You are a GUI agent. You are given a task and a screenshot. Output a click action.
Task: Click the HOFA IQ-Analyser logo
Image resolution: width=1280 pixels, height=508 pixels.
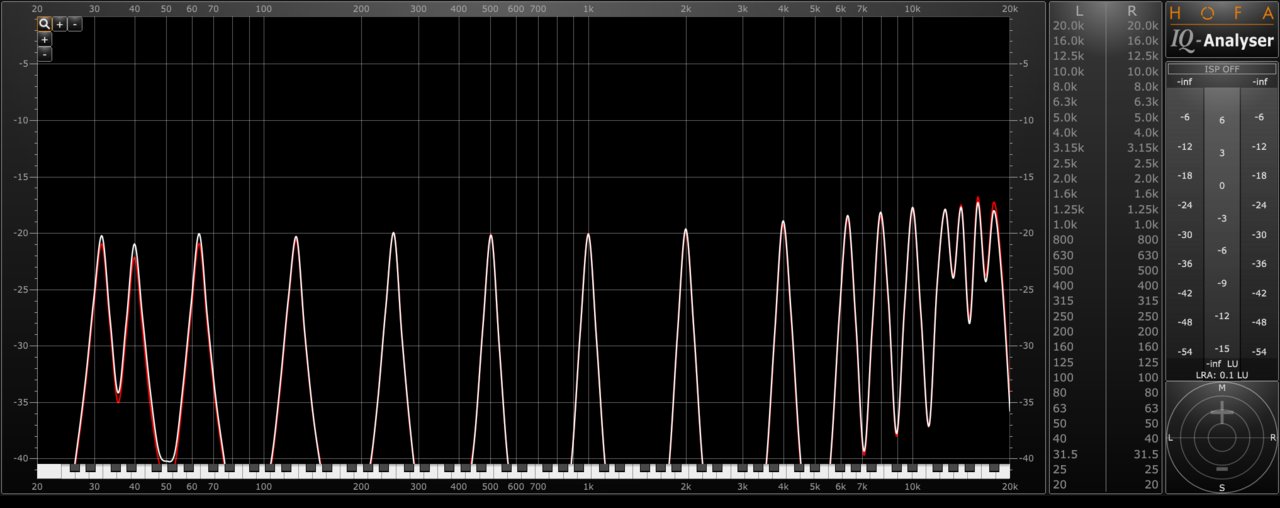(x=1222, y=29)
